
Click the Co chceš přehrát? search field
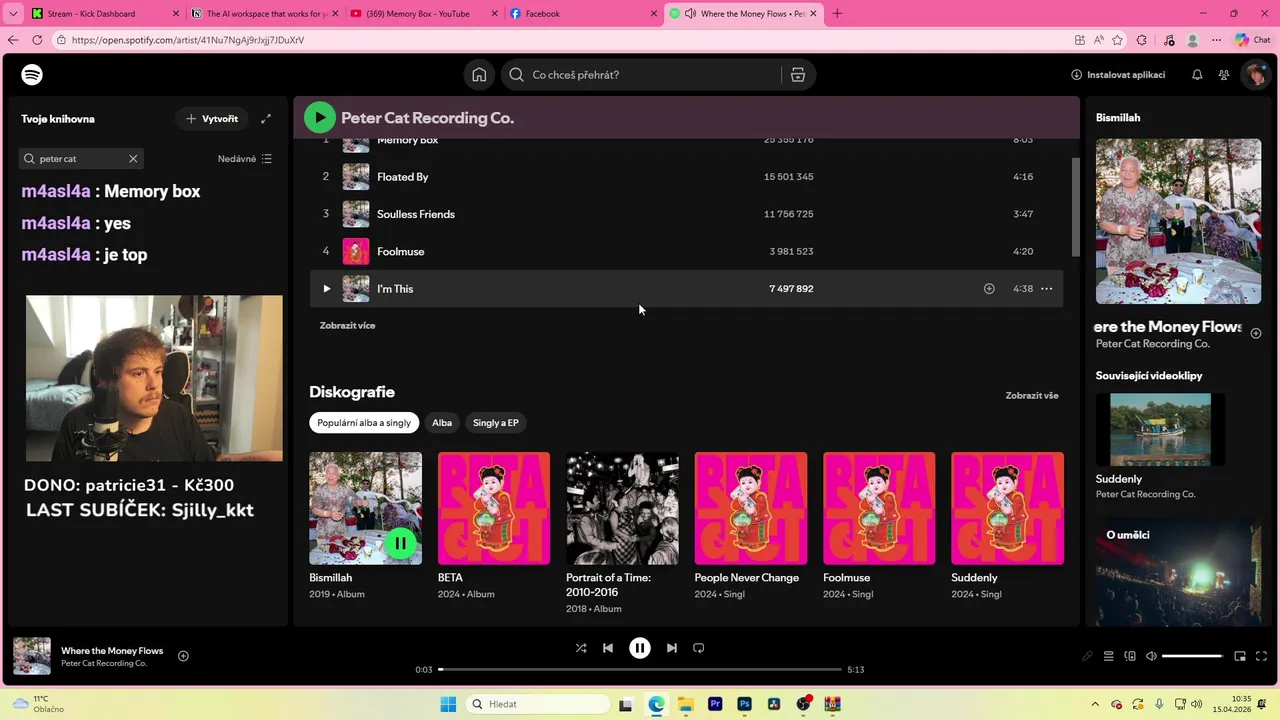(x=640, y=75)
